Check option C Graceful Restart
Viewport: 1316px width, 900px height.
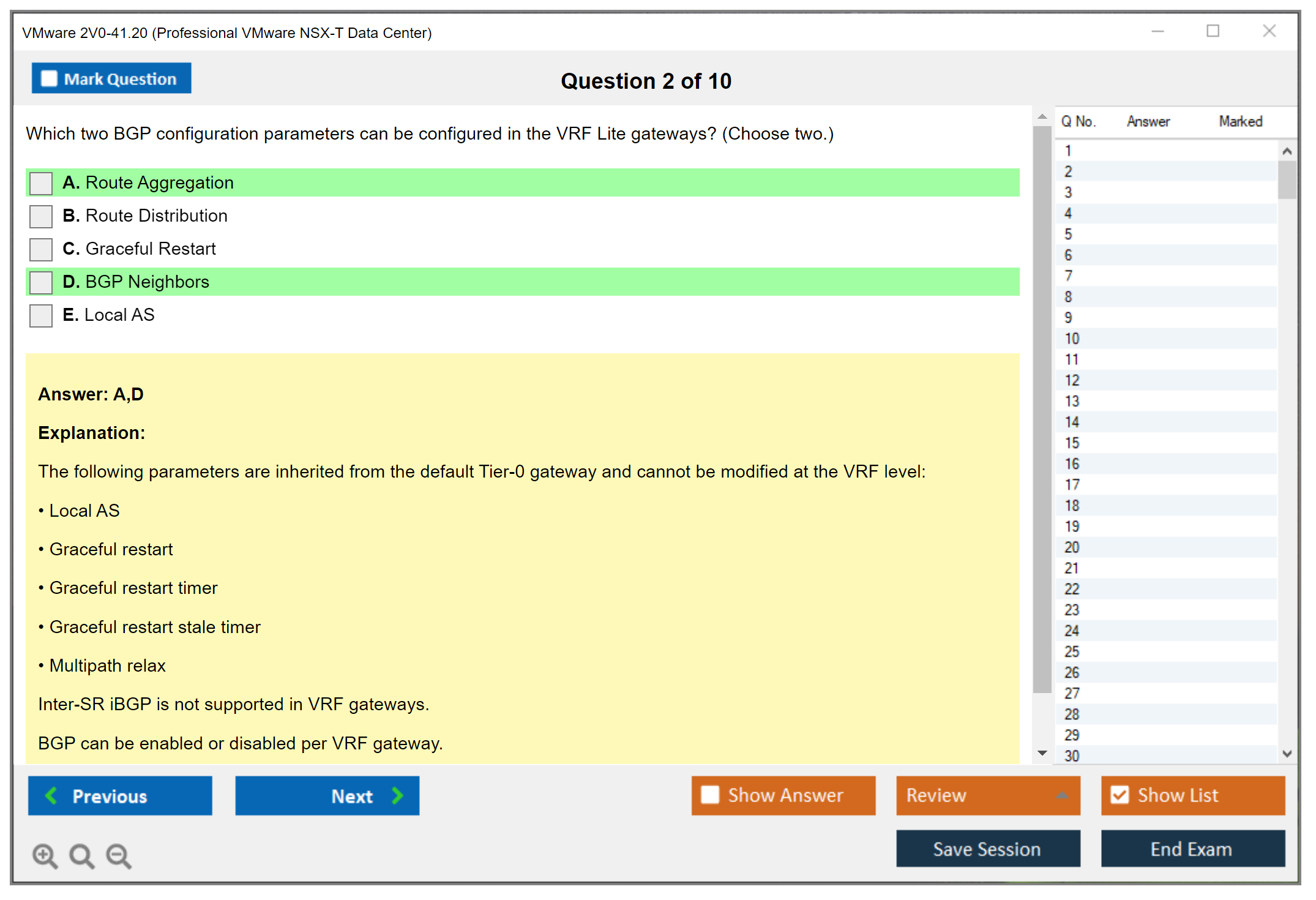click(x=41, y=249)
